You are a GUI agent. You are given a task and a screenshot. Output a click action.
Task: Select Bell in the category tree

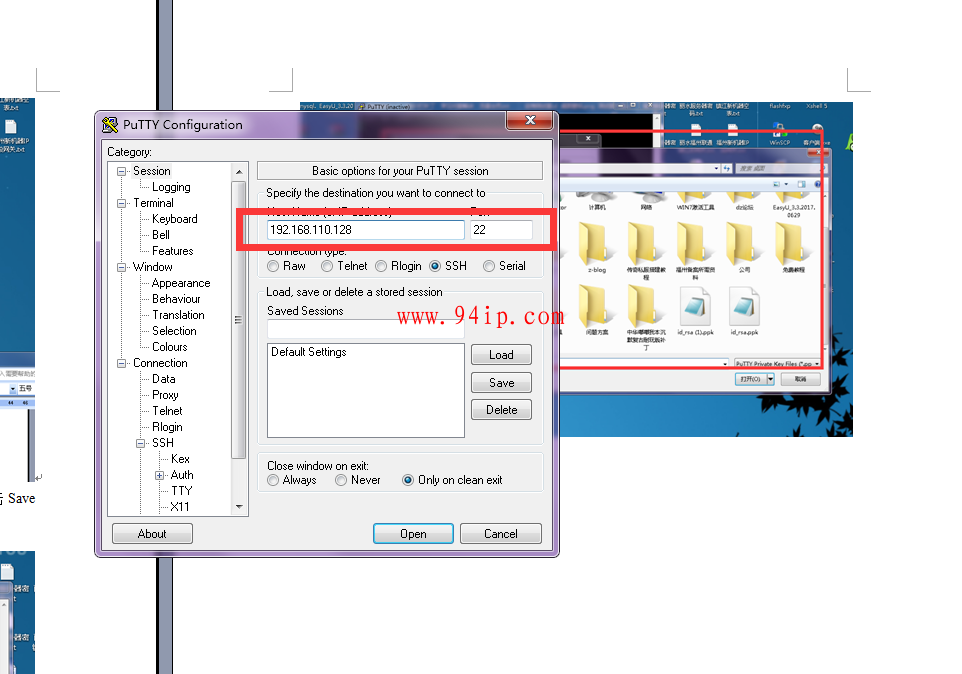pos(161,235)
